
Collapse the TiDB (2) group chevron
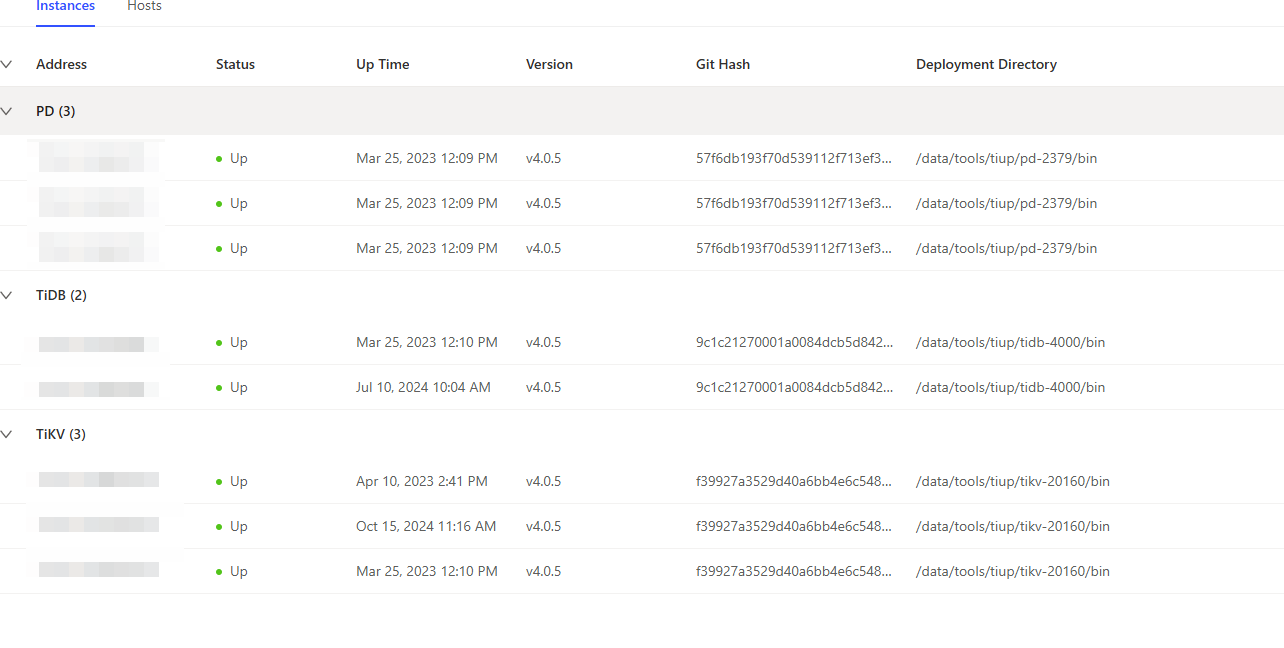[x=7, y=295]
